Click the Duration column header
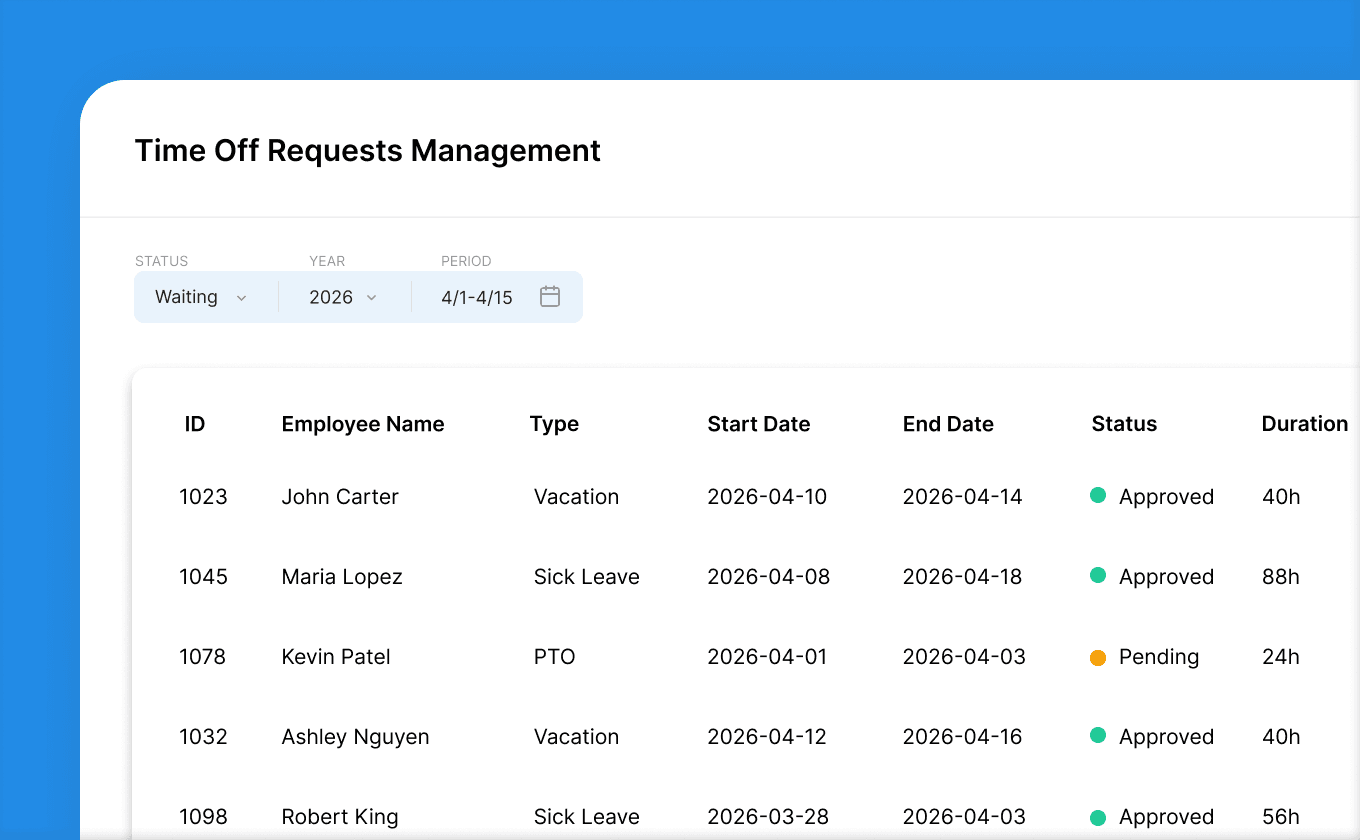Viewport: 1360px width, 840px height. click(x=1305, y=424)
